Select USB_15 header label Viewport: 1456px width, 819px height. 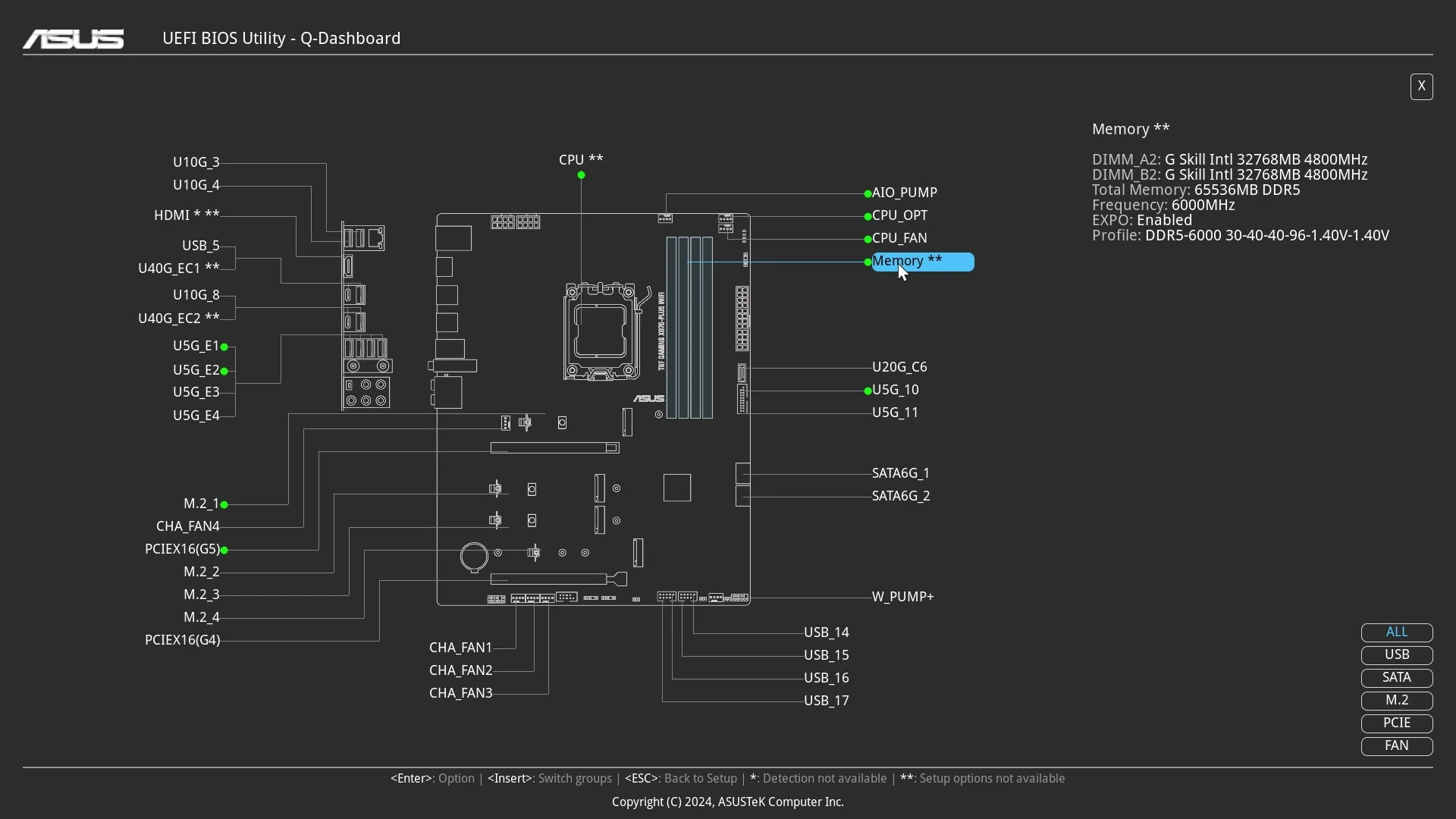point(826,655)
